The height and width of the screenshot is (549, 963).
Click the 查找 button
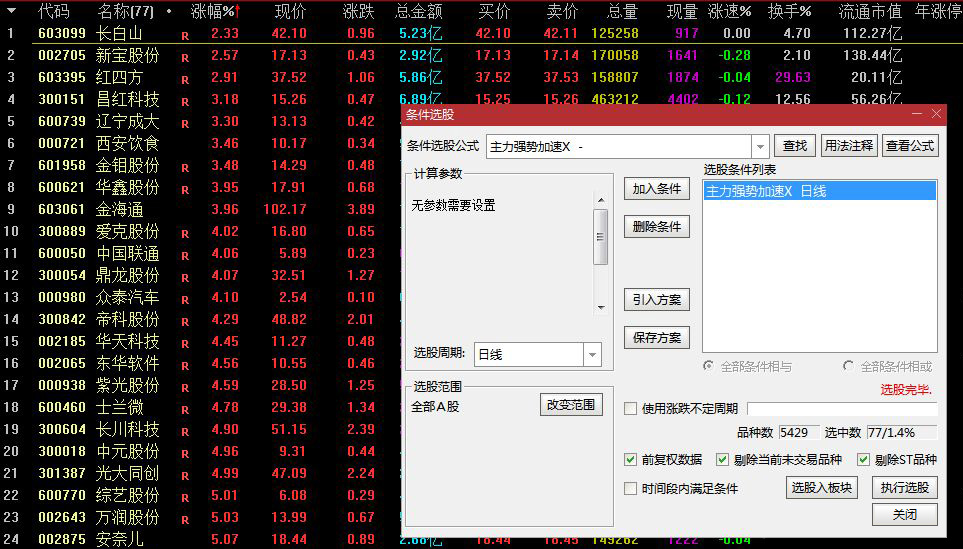pyautogui.click(x=795, y=146)
